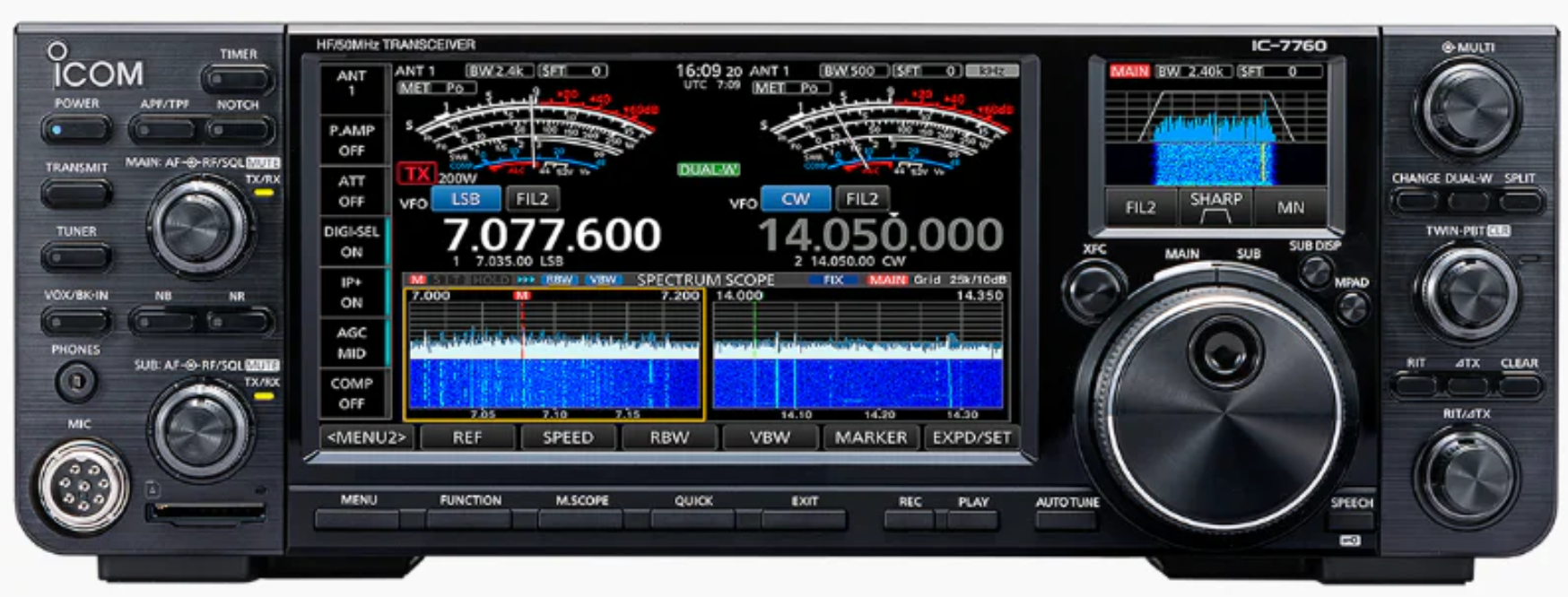Tap the MARKER menu key
1568x597 pixels.
[871, 437]
